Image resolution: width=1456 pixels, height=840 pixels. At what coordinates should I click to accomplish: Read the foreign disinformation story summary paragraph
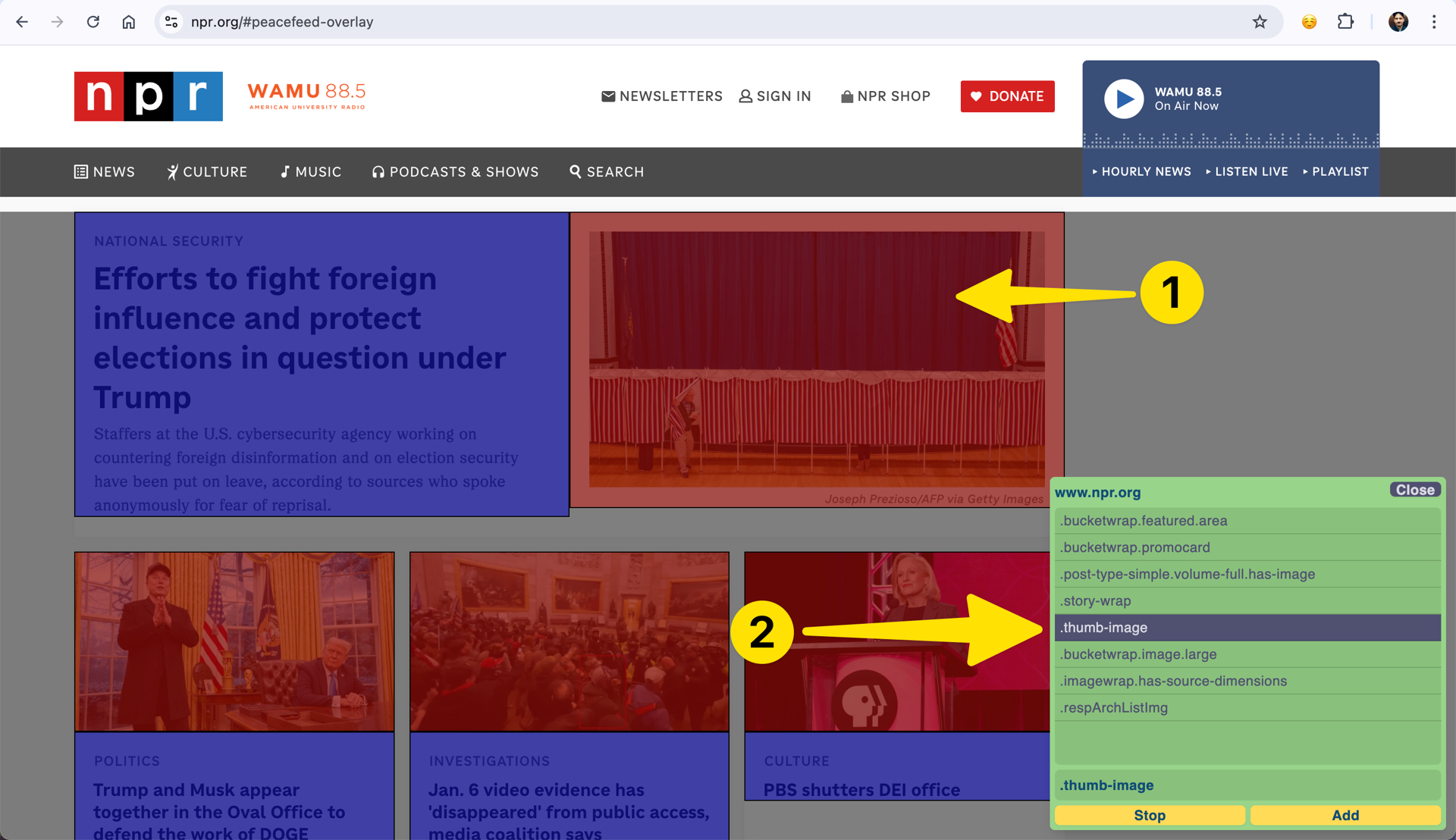click(x=306, y=469)
